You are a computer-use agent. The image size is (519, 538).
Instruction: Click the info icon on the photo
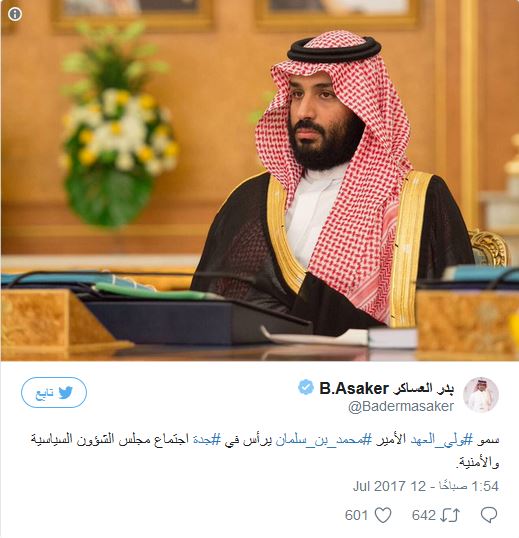pos(15,14)
